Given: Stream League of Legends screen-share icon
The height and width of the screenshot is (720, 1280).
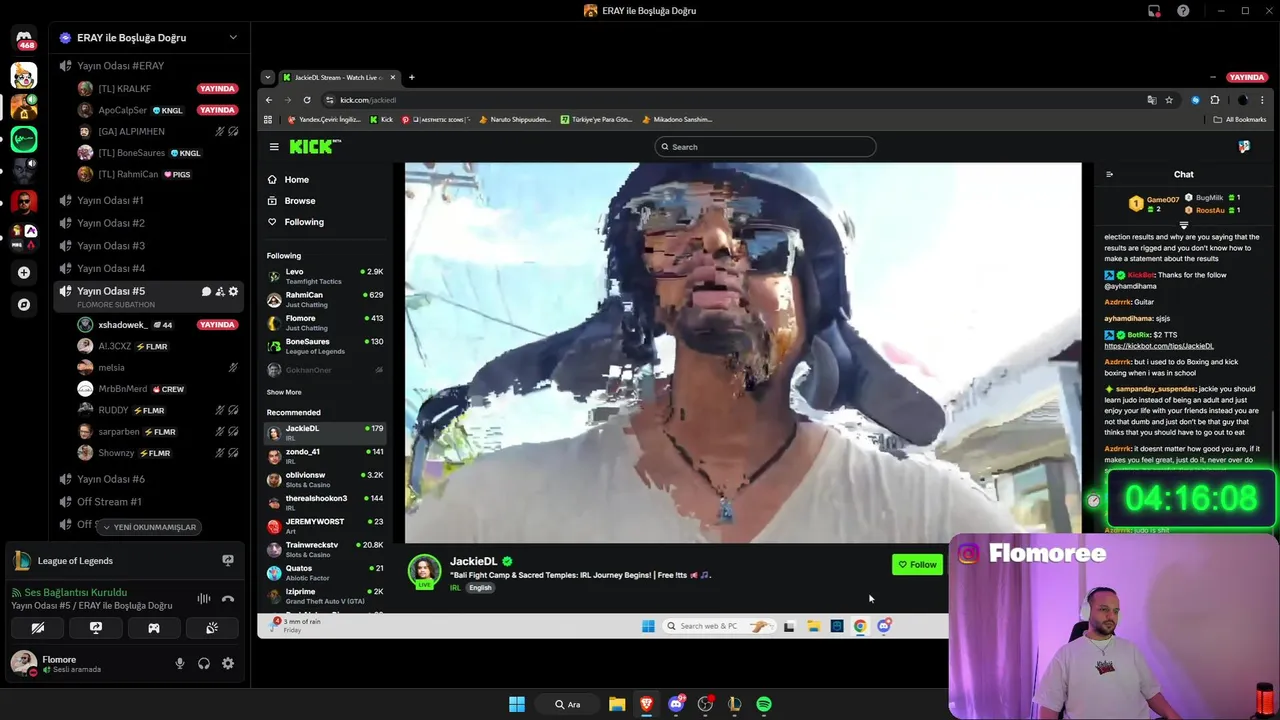Looking at the screenshot, I should click(x=228, y=561).
